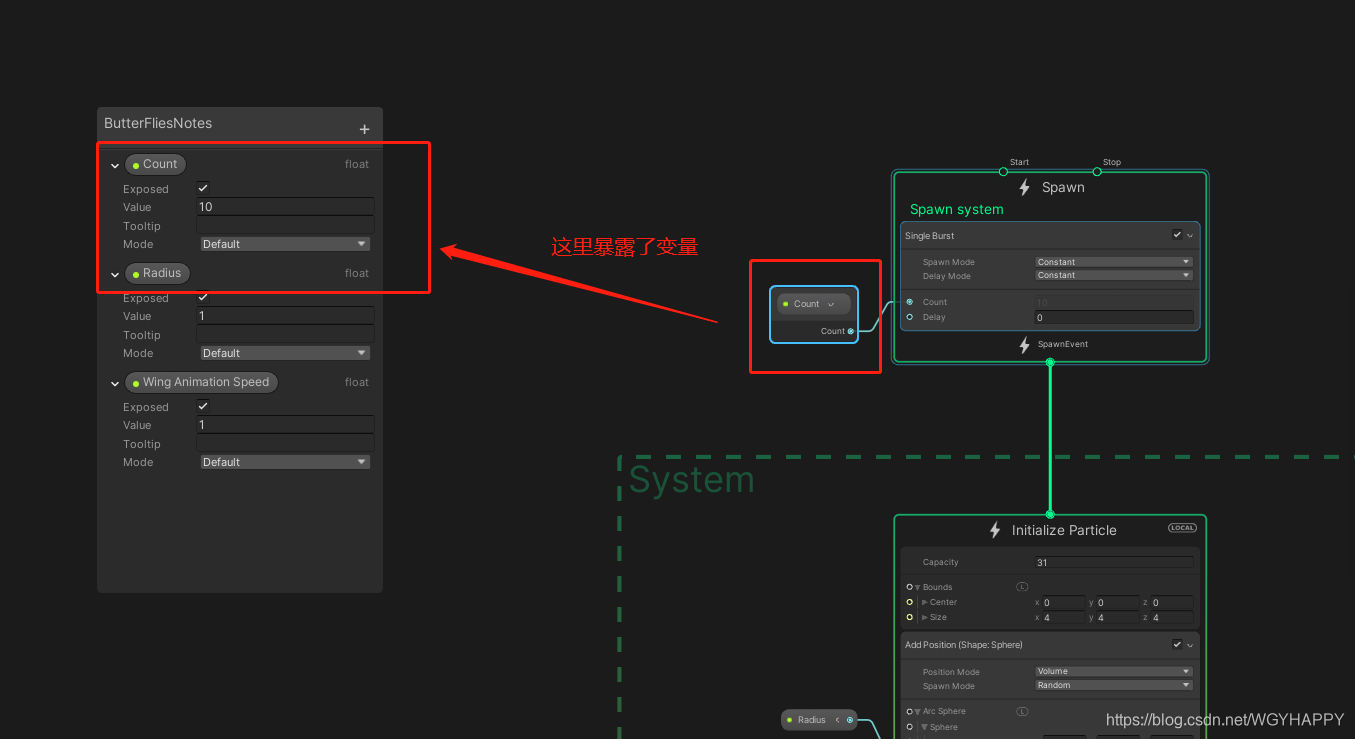Disable the Single Burst block checkbox
Viewport: 1355px width, 739px height.
pyautogui.click(x=1177, y=236)
